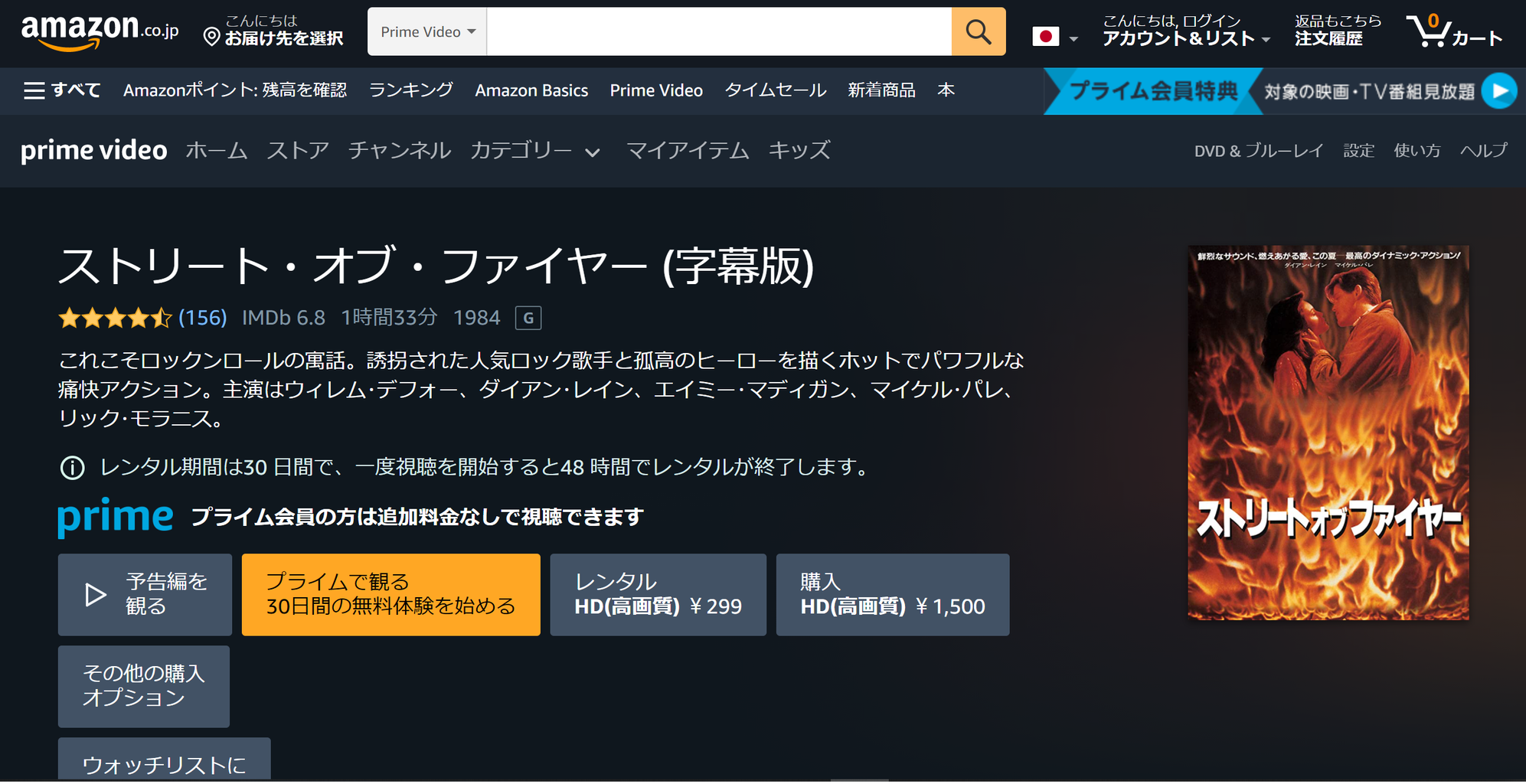Start free trial with プライムで観る button
The width and height of the screenshot is (1526, 784).
(390, 594)
